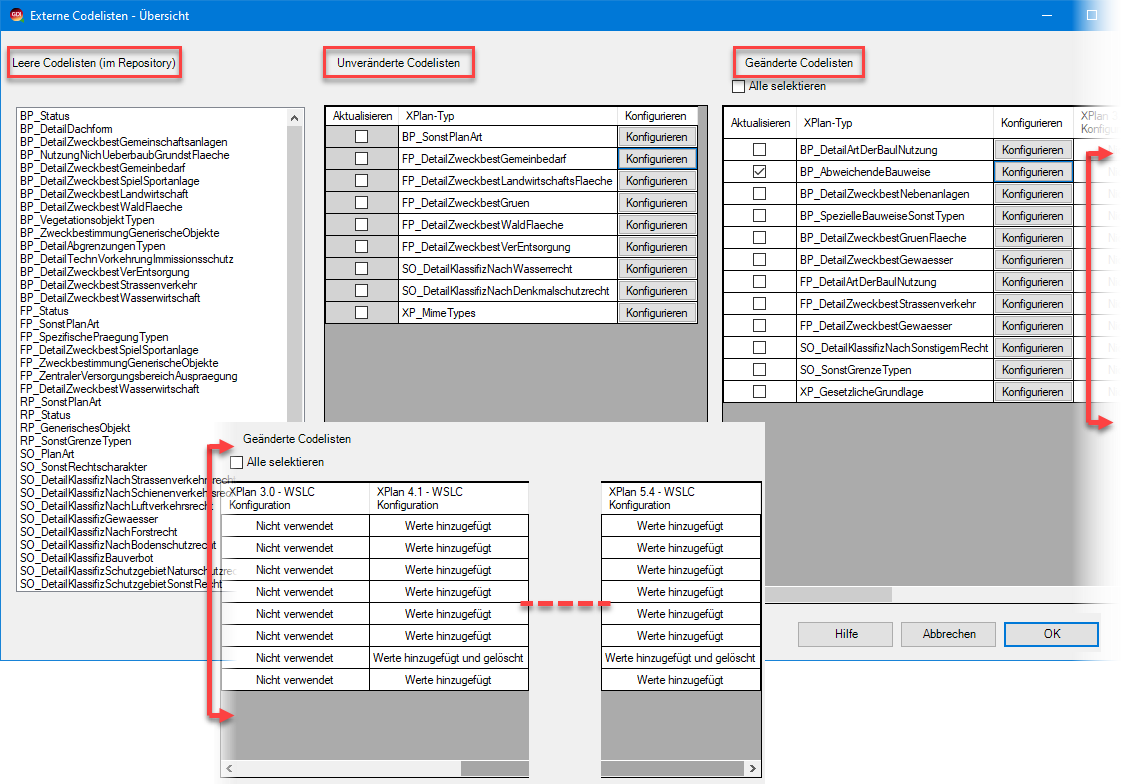Open Konfigurieren for BP_DetailArtDerBaulNutzung

(1032, 150)
